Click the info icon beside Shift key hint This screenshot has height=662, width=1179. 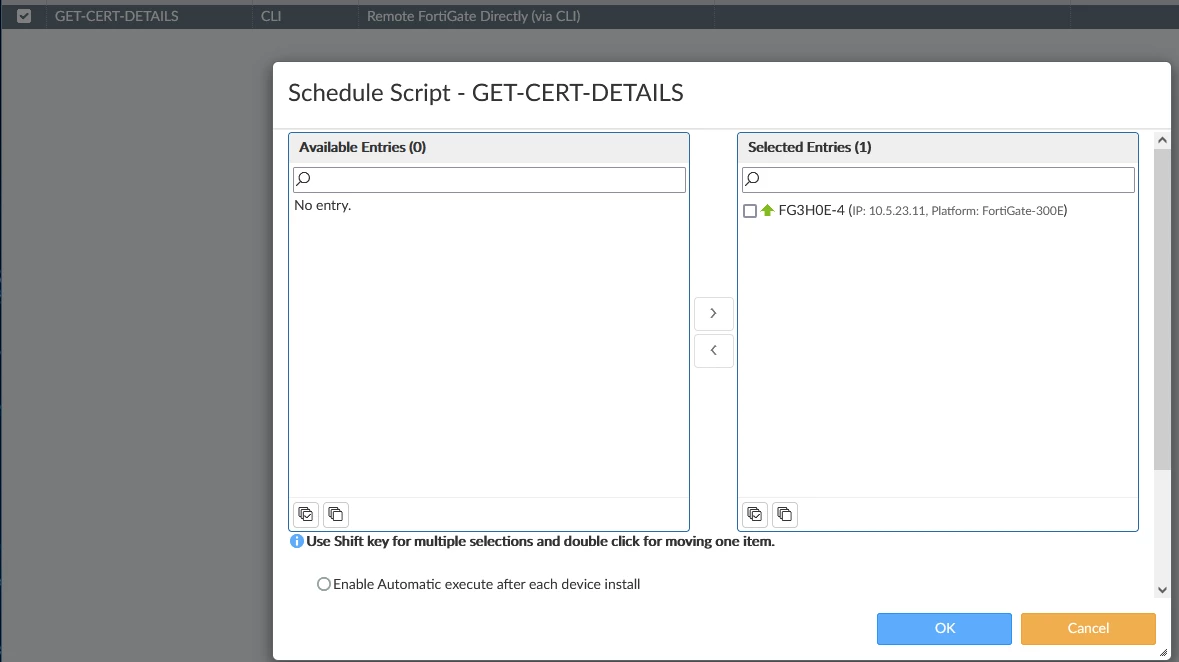[296, 541]
